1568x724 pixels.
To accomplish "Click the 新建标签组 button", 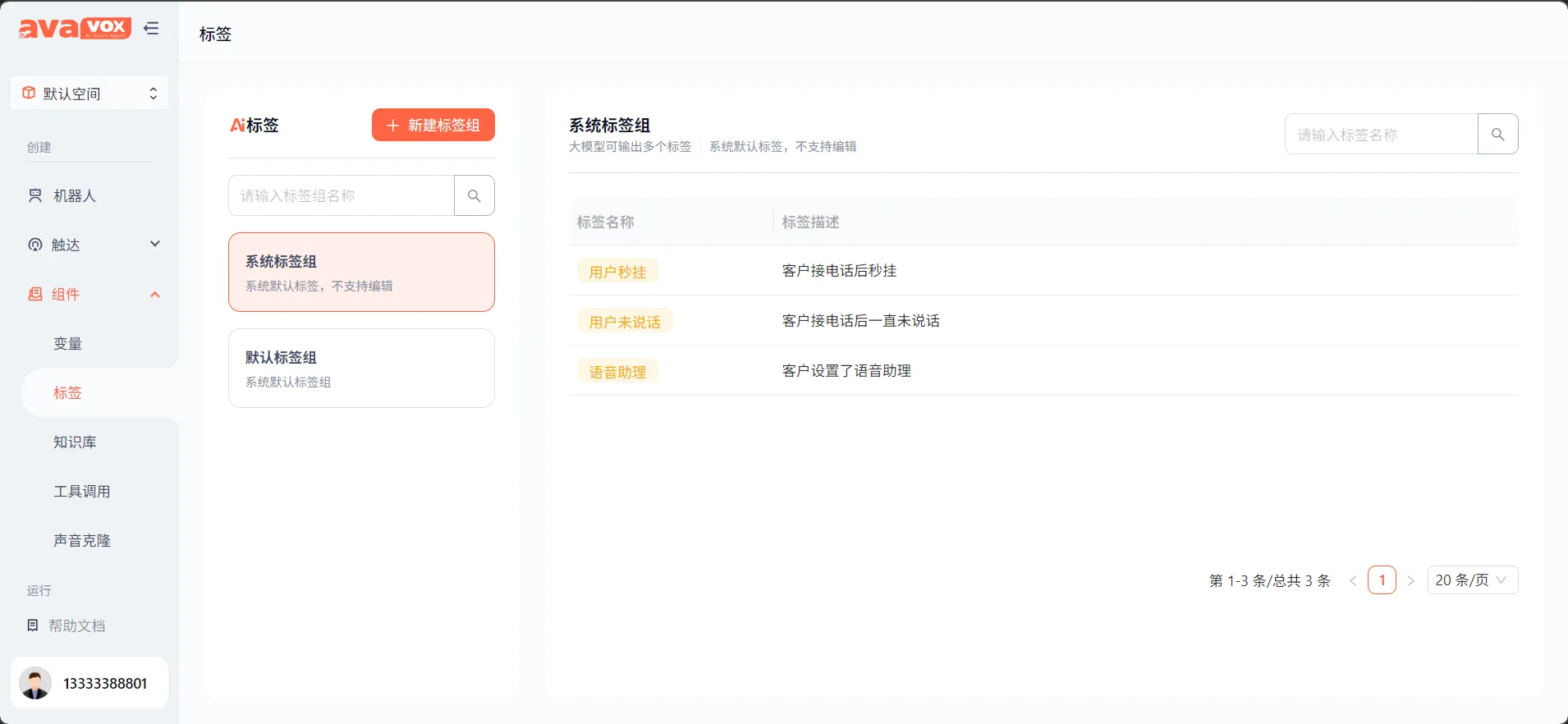I will pyautogui.click(x=433, y=125).
